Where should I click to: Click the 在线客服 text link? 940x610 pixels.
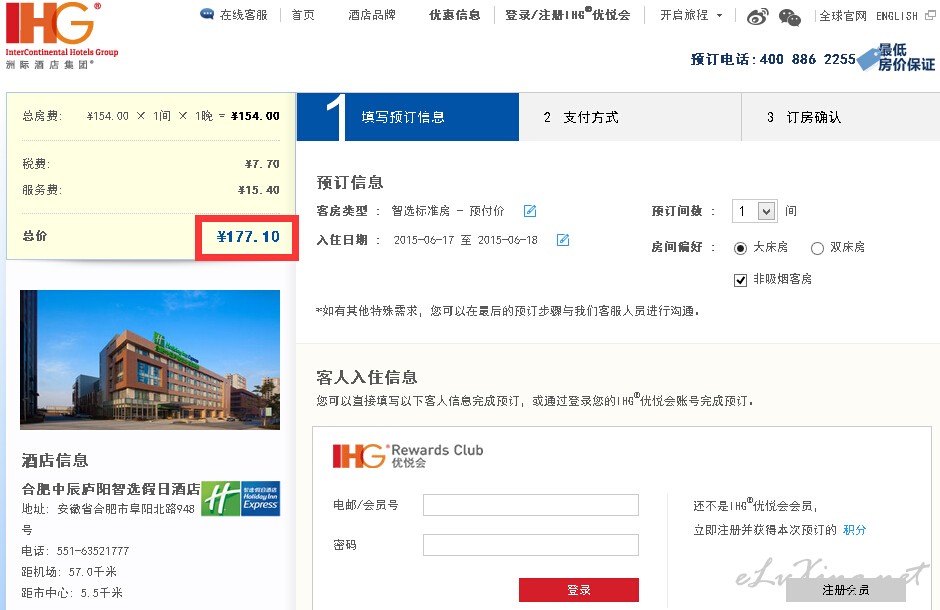click(243, 15)
